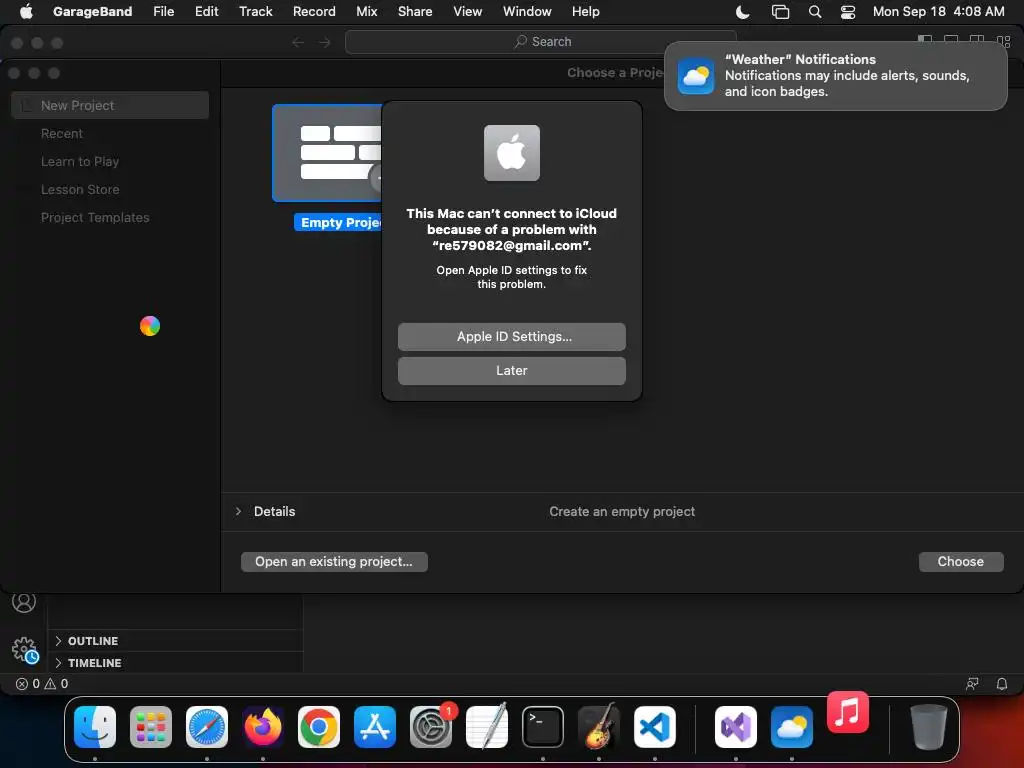
Task: Open Recent projects in sidebar
Action: point(62,133)
